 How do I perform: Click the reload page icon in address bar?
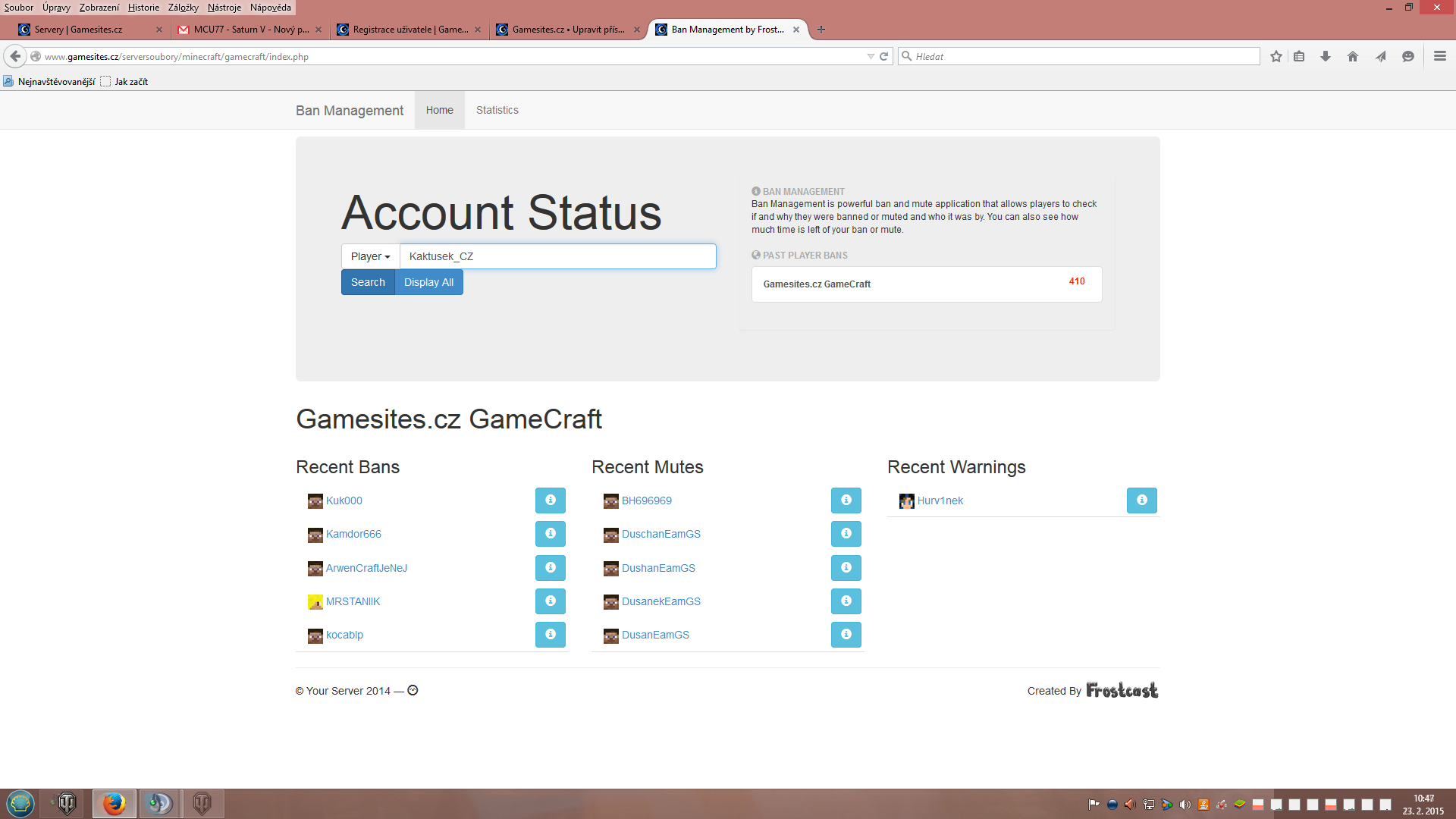pos(884,57)
